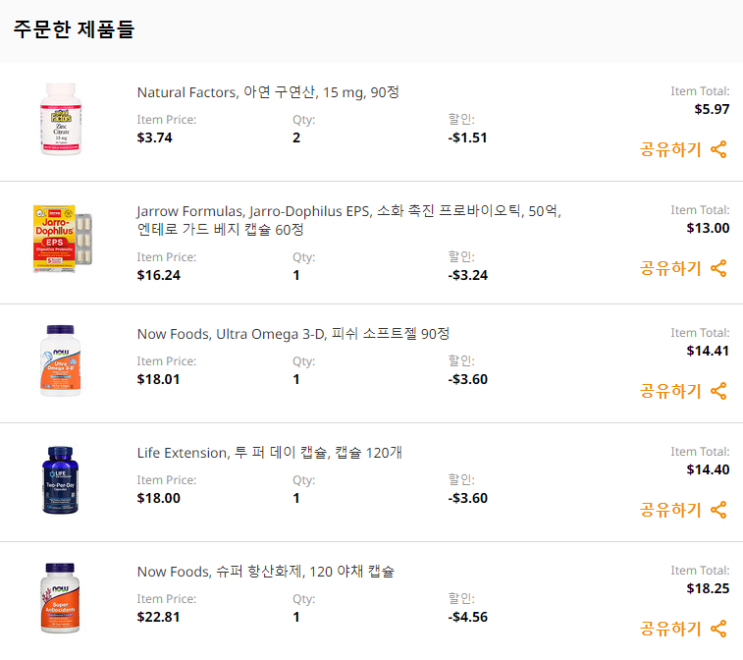Open the Now Foods 슈퍼 항산화제 title link
The height and width of the screenshot is (660, 743).
(x=266, y=572)
